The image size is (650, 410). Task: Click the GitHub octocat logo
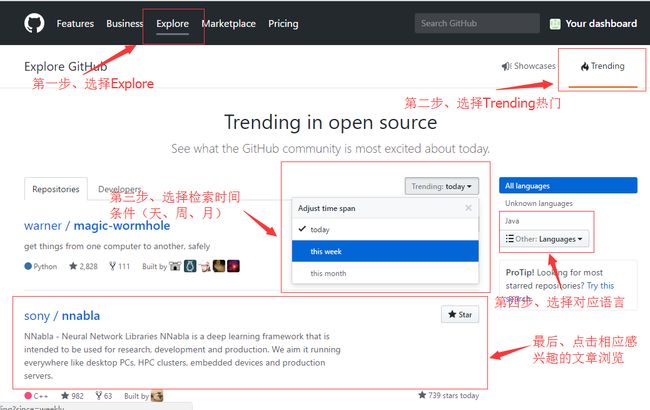[34, 23]
